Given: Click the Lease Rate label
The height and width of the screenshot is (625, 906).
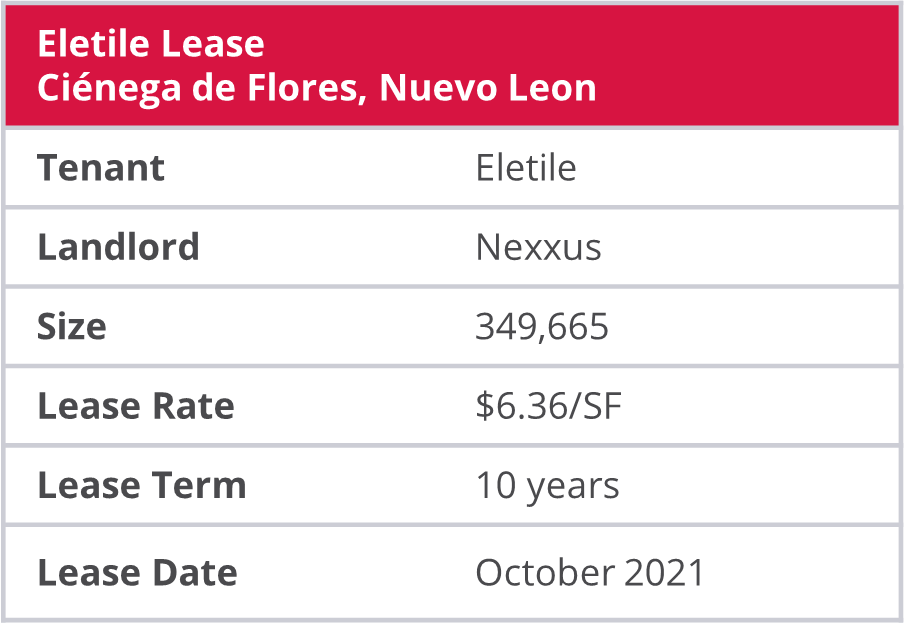Looking at the screenshot, I should [x=136, y=406].
